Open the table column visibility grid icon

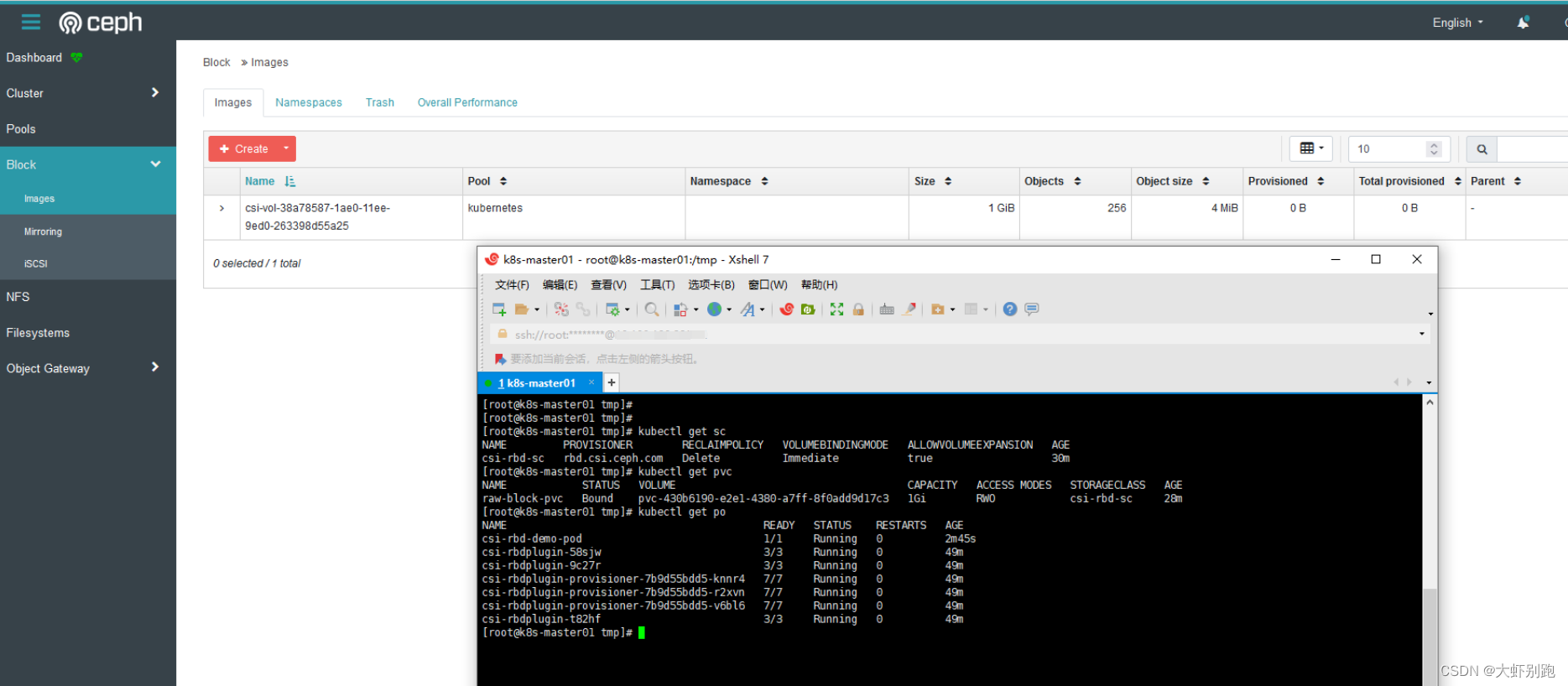[1310, 148]
